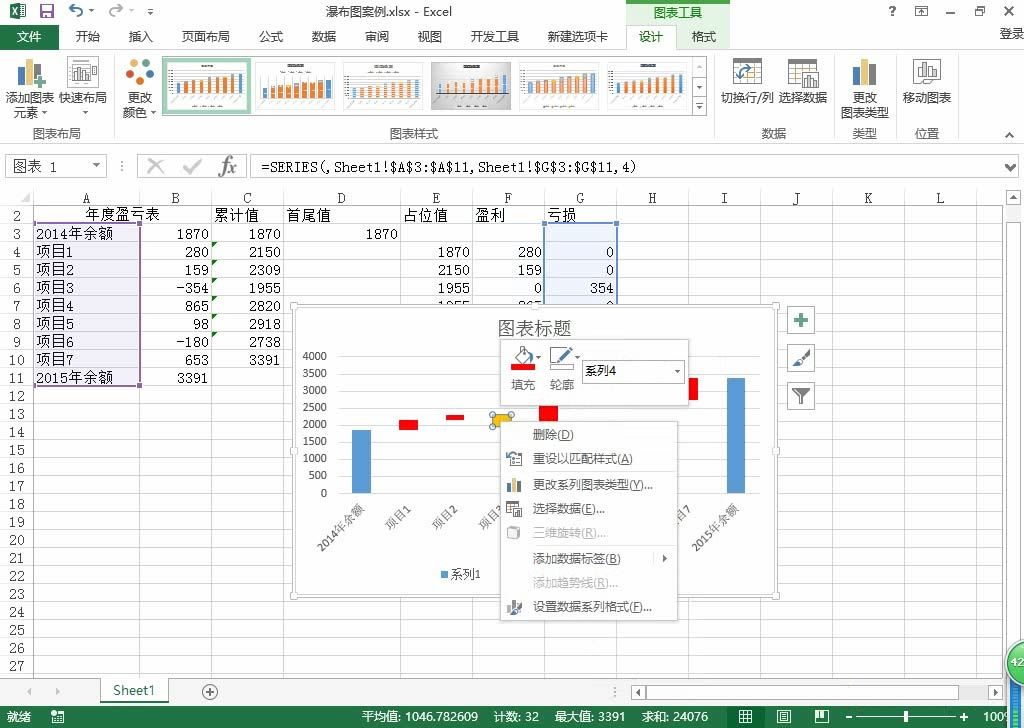Click the Fill (填充) paint bucket icon
1024x728 pixels.
pos(522,358)
